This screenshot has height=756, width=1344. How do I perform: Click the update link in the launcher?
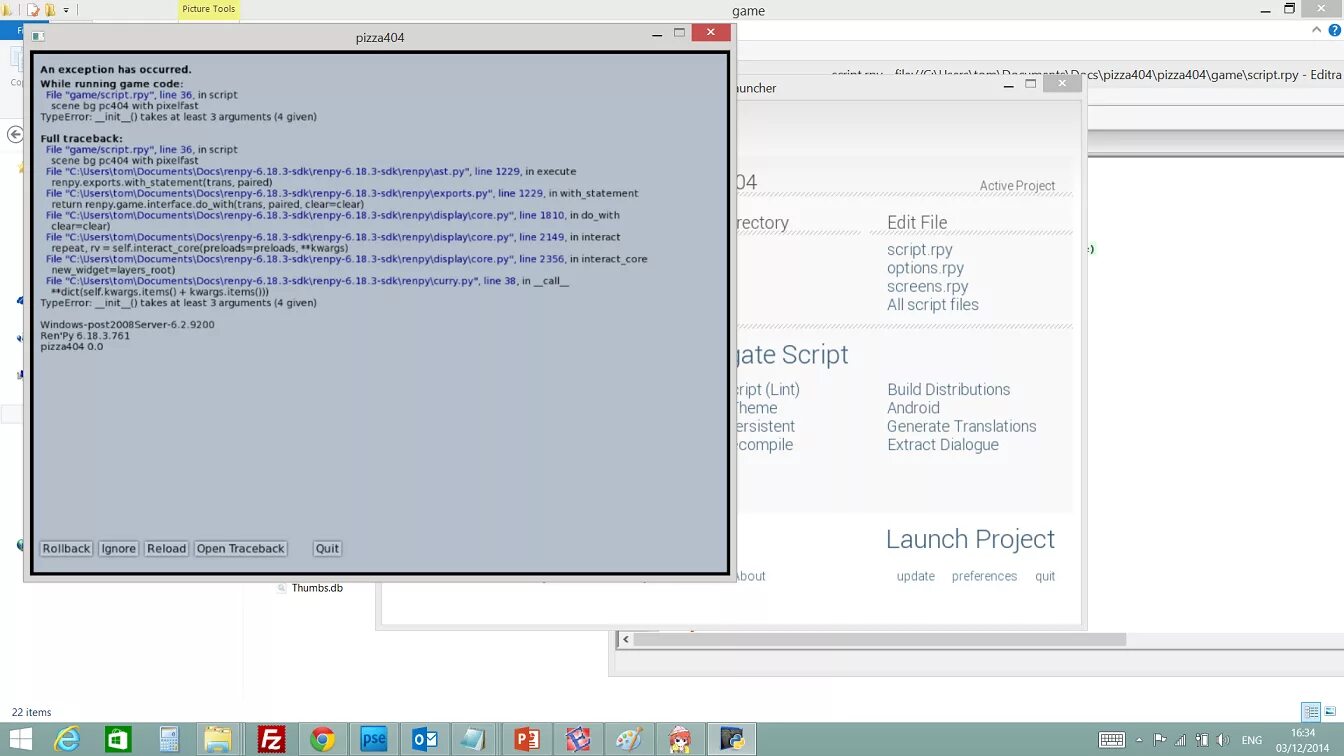916,576
